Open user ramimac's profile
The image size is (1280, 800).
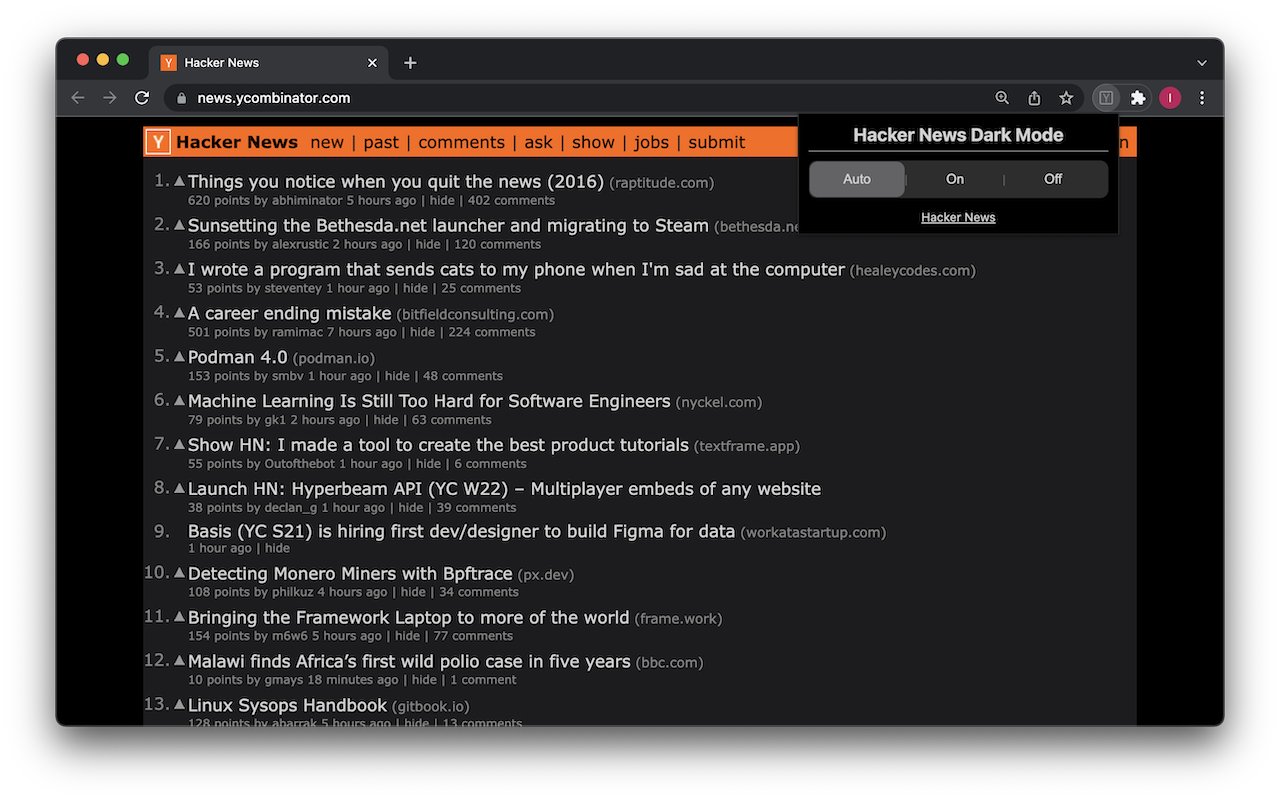point(299,332)
